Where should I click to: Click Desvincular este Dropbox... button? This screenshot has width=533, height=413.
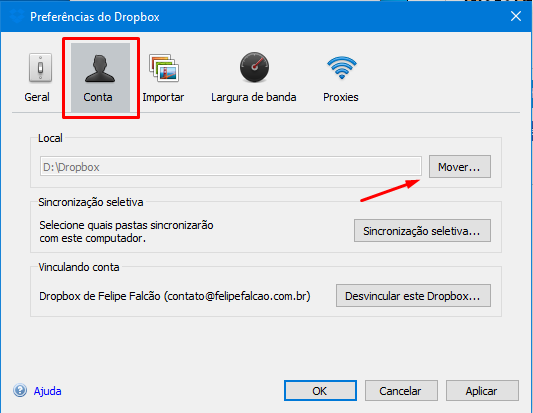(x=413, y=295)
